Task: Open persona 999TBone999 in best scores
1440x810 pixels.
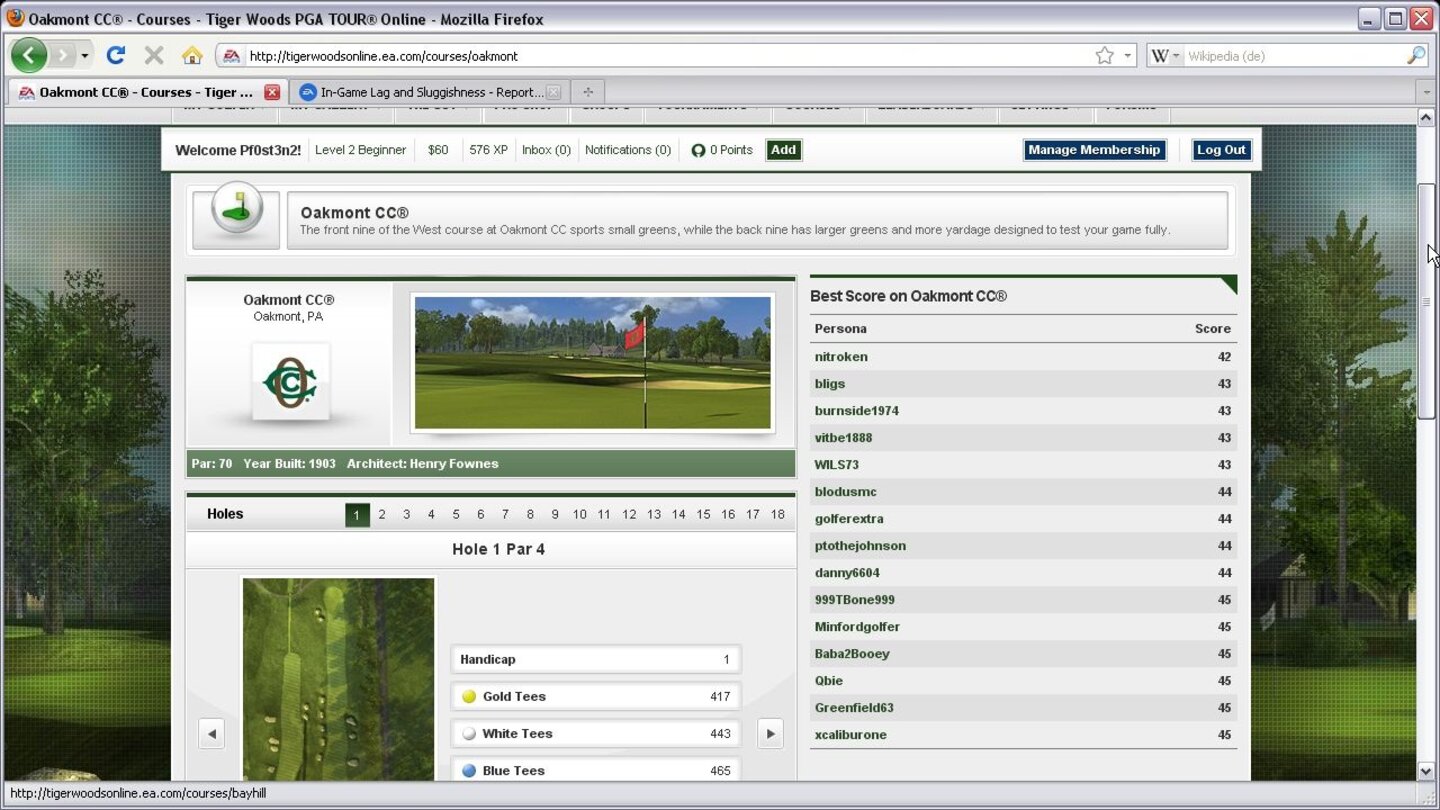Action: point(855,600)
